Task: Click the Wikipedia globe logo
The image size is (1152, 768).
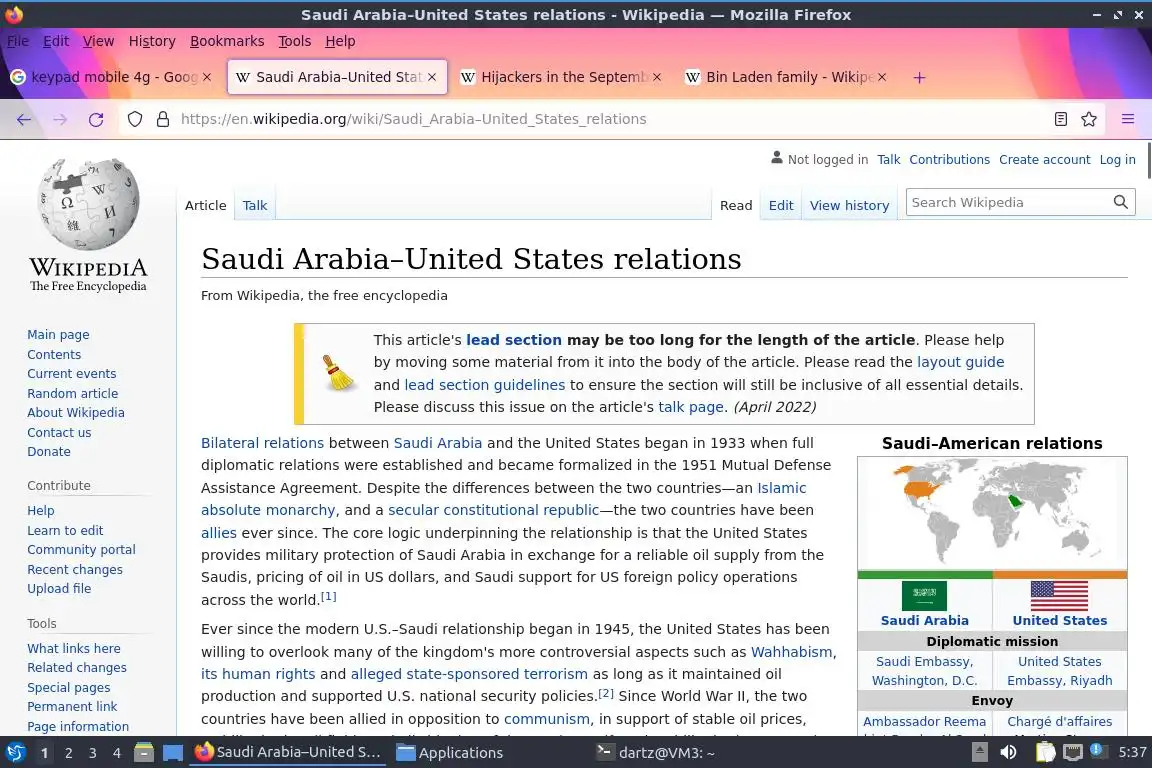Action: tap(89, 204)
